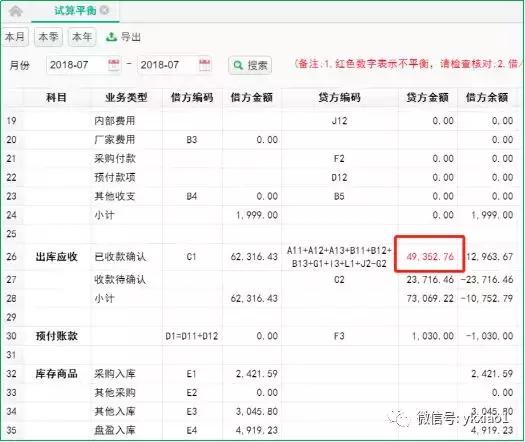Screen dimensions: 525x442
Task: Open end month calendar picker
Action: tap(205, 64)
